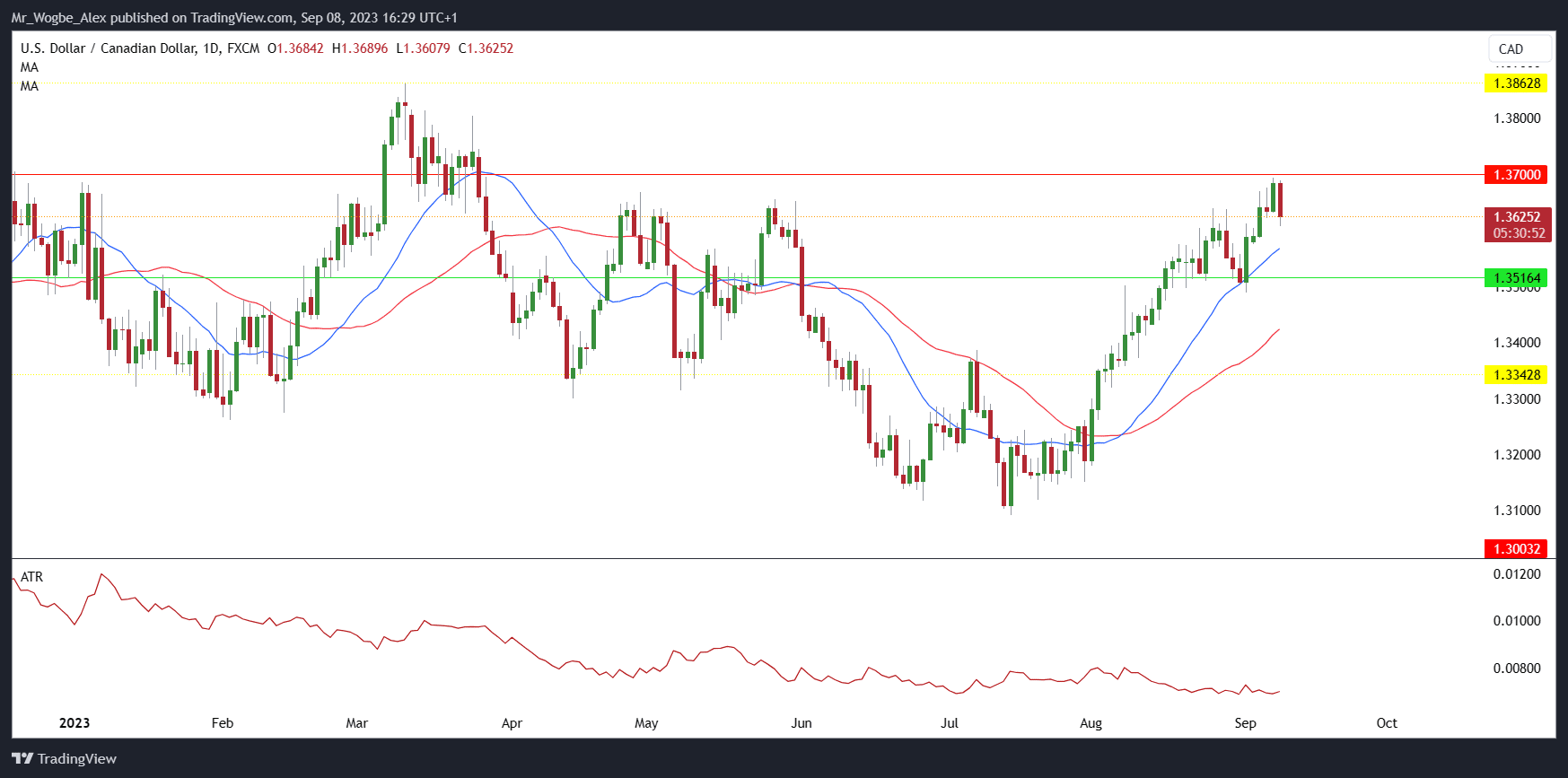Click the Aug label on time axis

click(x=1091, y=723)
